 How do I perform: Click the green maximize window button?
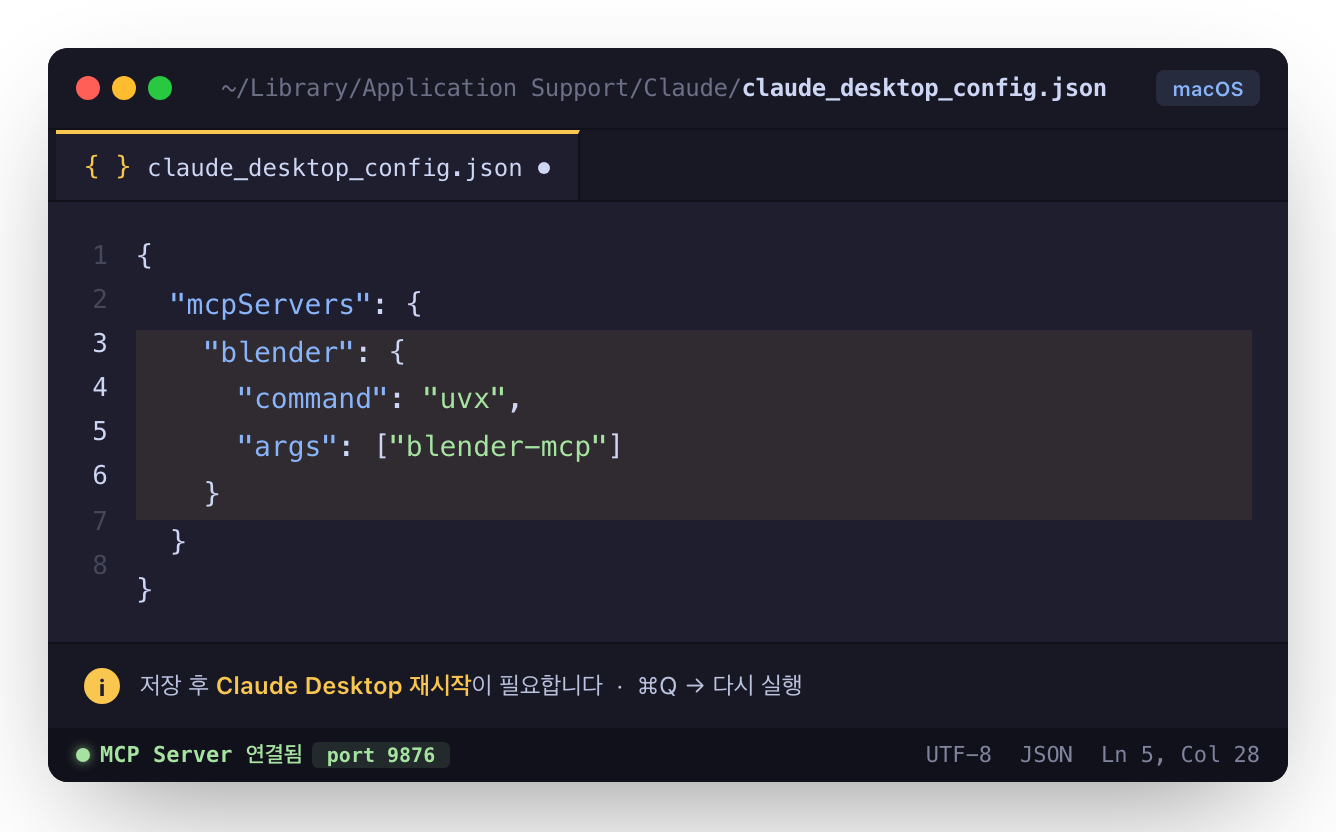pos(160,88)
